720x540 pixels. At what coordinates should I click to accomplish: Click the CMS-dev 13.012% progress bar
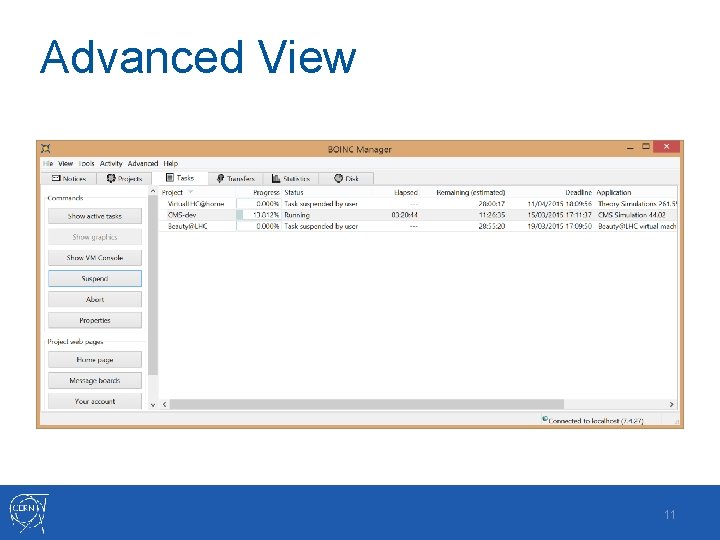(259, 215)
